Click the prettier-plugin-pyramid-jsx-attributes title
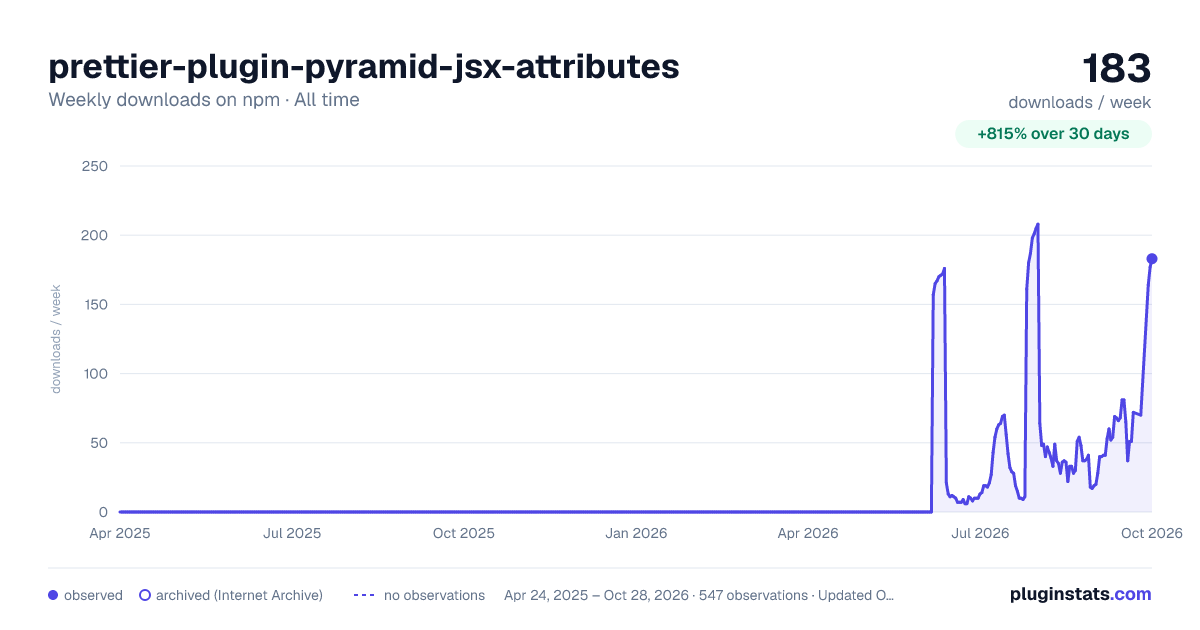Screen dimensions: 1200x630 [x=364, y=66]
